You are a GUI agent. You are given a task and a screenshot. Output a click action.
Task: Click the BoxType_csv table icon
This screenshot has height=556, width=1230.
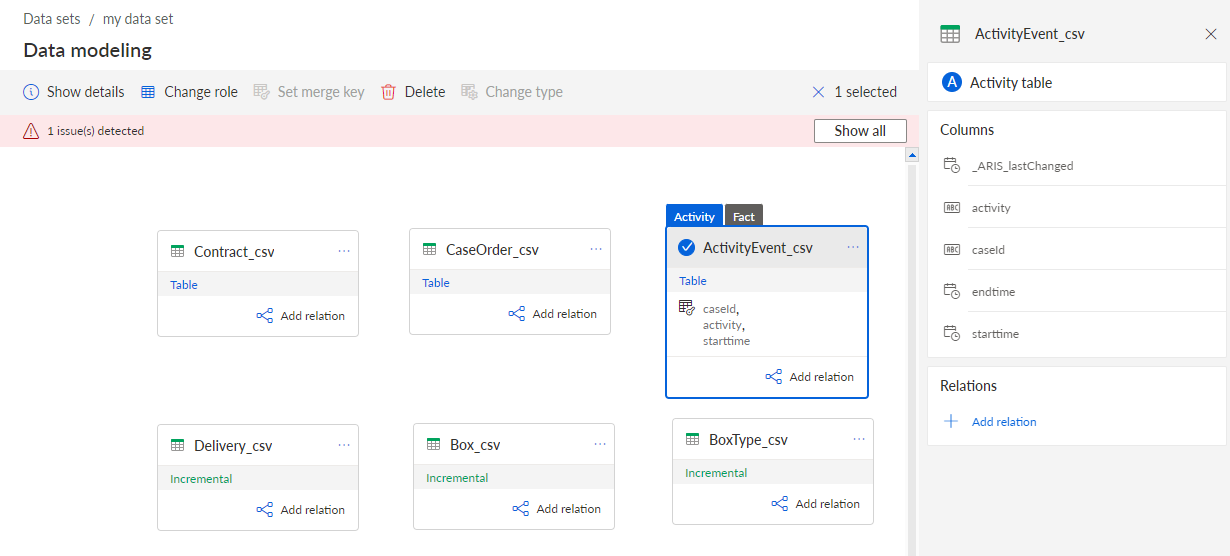(x=693, y=439)
